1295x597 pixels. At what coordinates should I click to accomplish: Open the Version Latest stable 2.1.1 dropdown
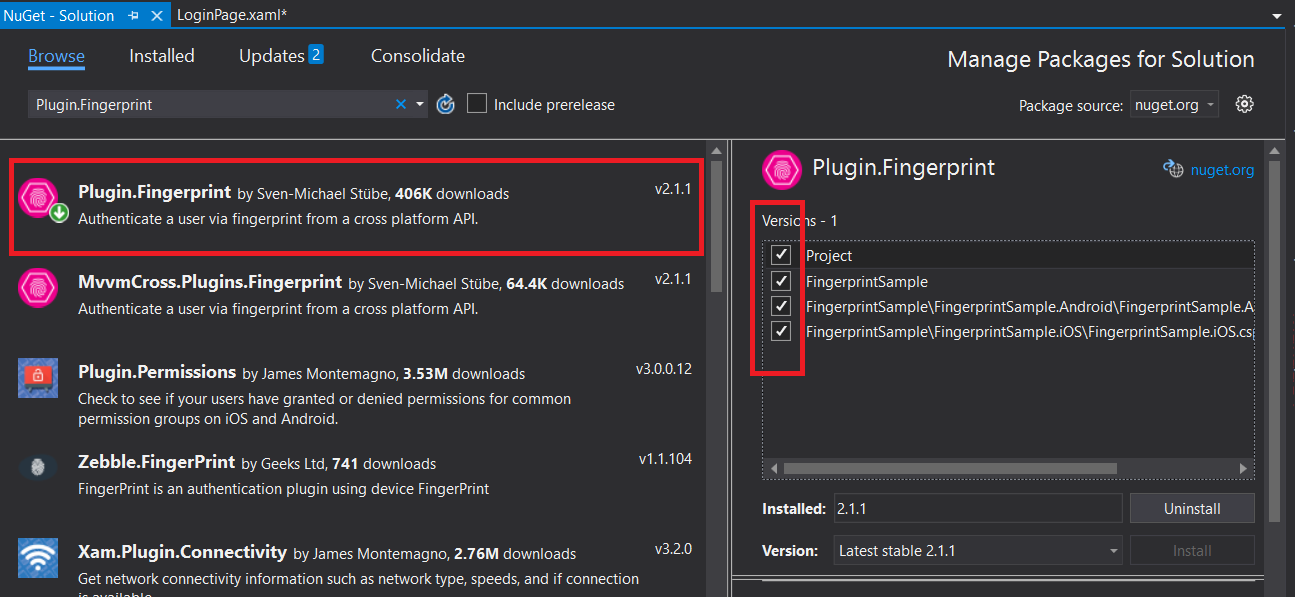tap(978, 550)
